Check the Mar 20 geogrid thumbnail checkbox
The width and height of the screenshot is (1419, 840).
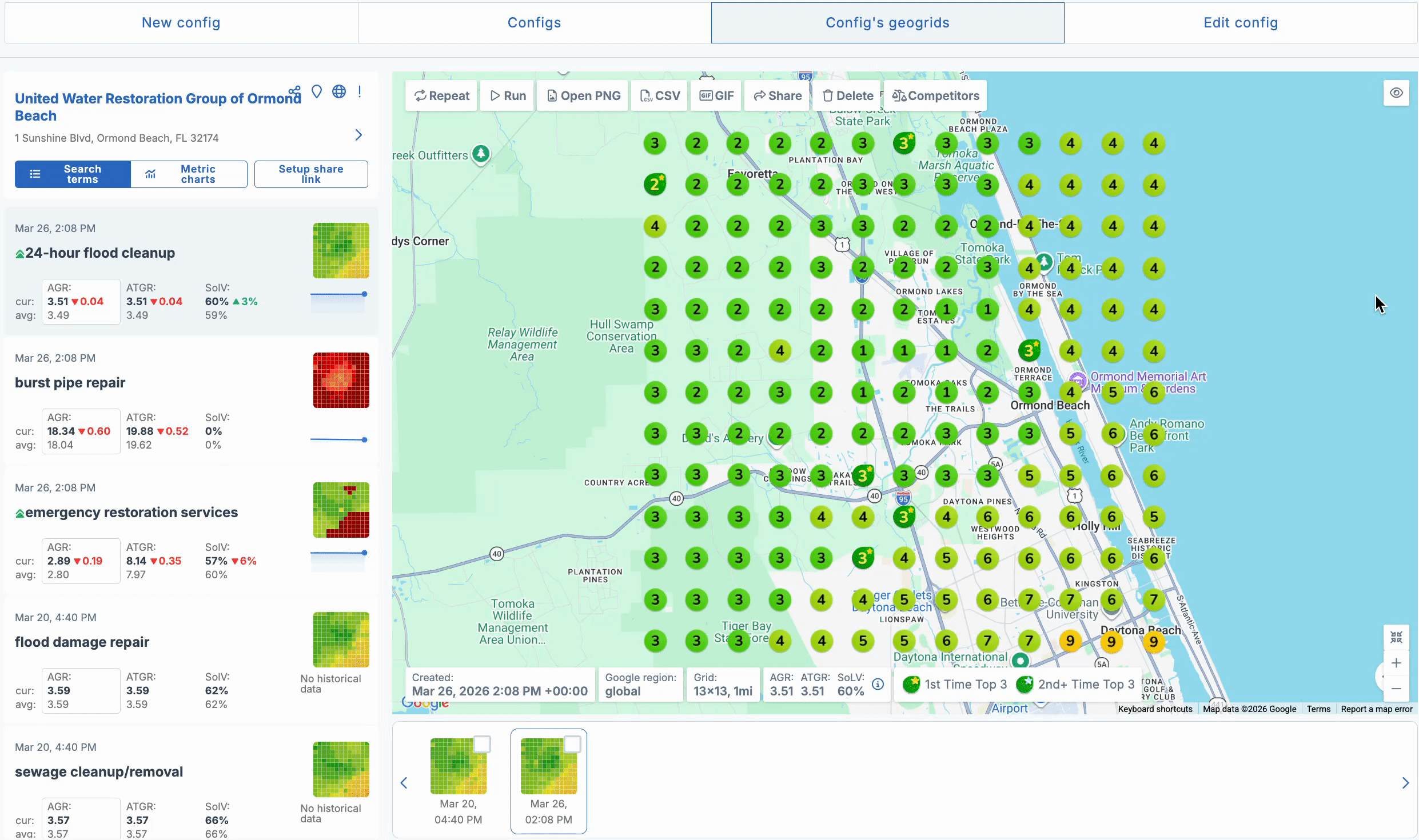pyautogui.click(x=482, y=744)
